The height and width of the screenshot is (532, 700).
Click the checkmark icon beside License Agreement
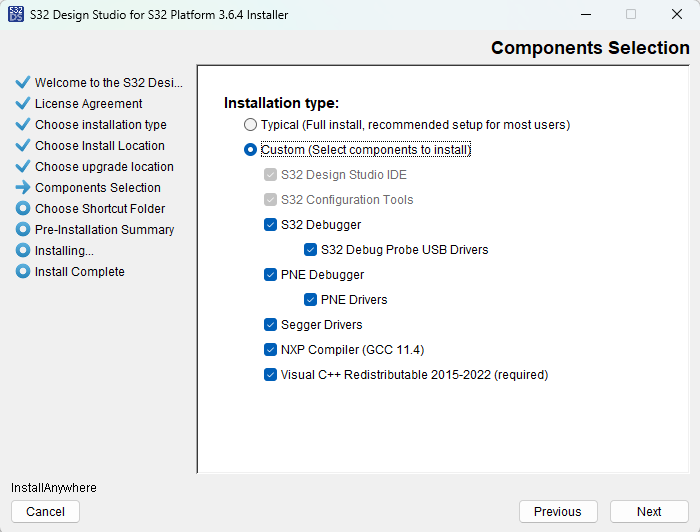pos(23,104)
